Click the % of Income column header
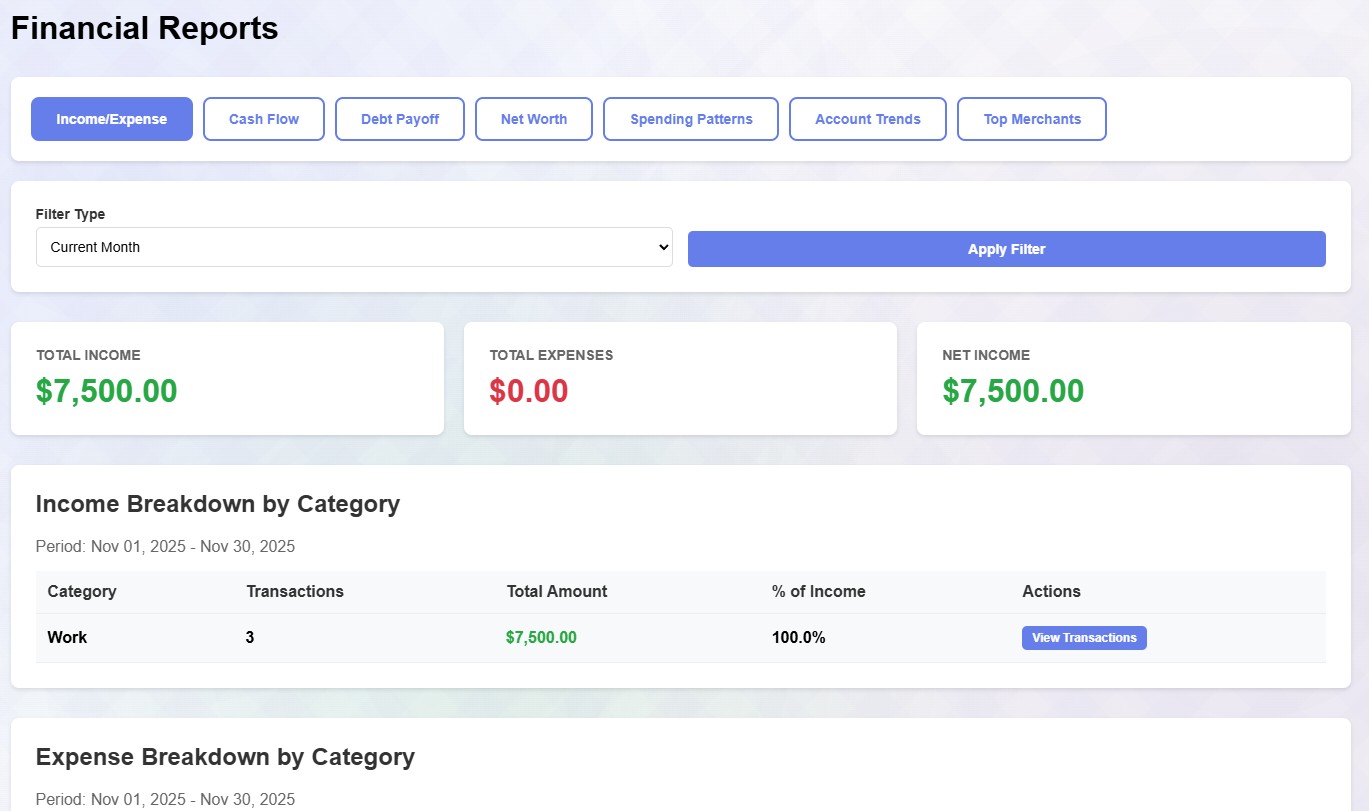1369x811 pixels. pyautogui.click(x=819, y=591)
